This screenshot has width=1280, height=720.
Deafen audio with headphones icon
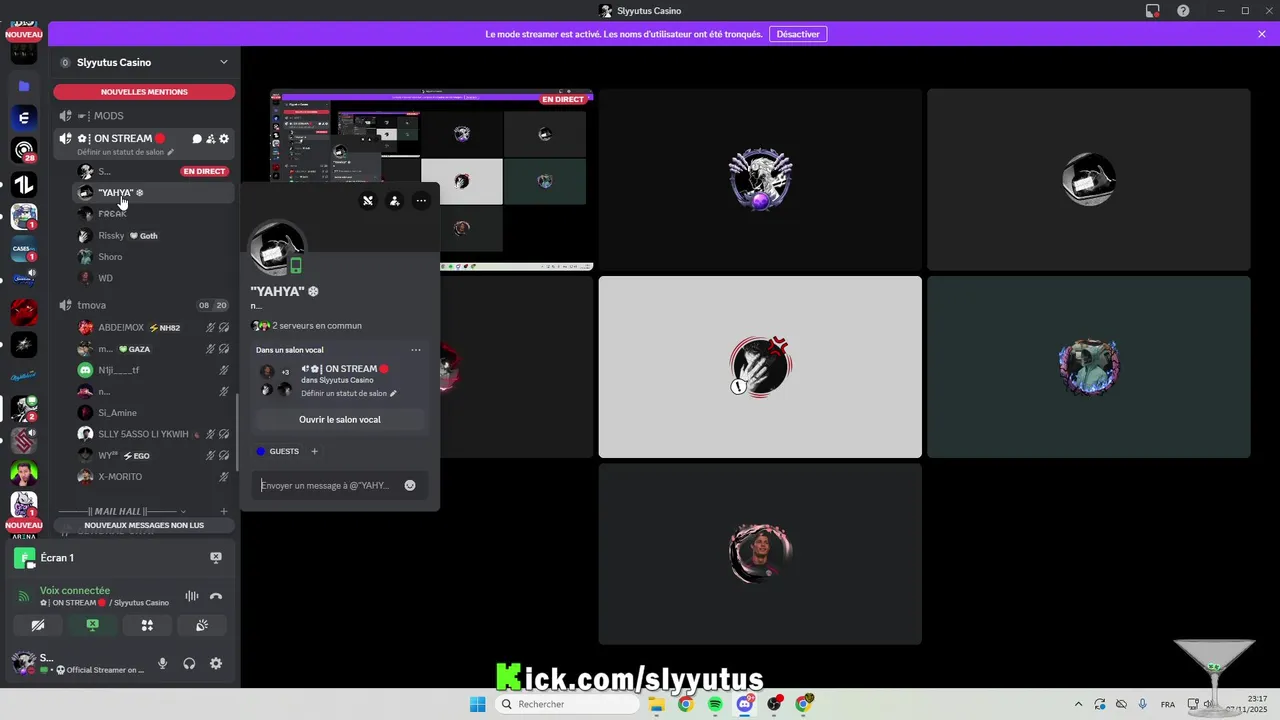[x=189, y=663]
